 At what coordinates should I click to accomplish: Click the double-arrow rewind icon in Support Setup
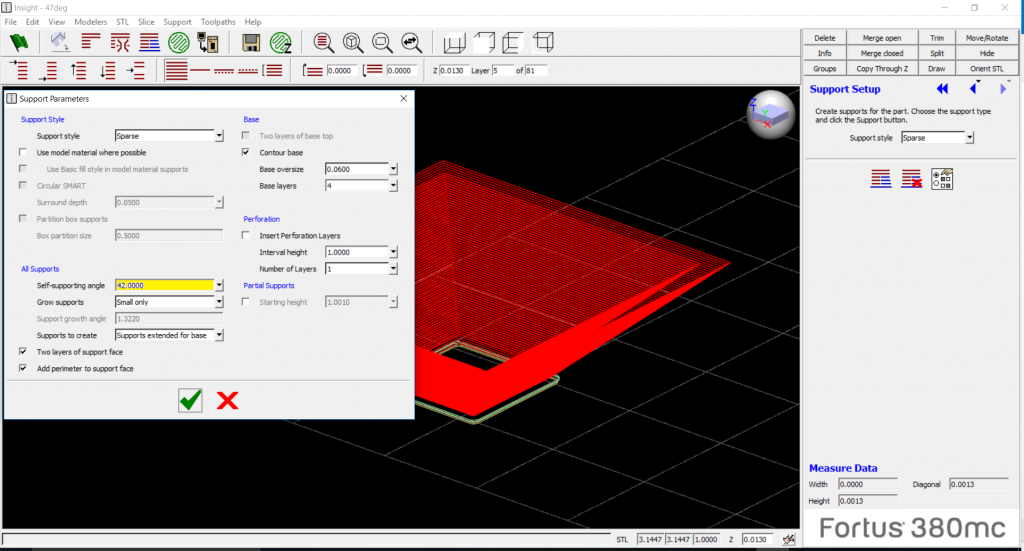pyautogui.click(x=942, y=89)
